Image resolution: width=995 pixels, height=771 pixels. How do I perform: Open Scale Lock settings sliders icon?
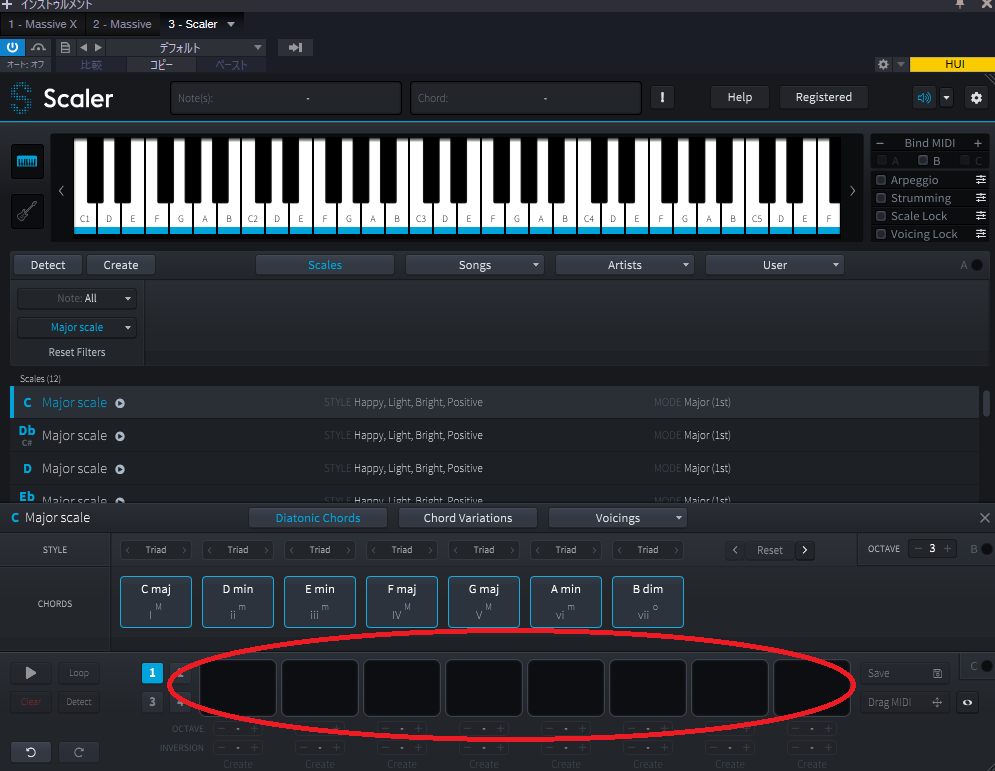tap(980, 216)
